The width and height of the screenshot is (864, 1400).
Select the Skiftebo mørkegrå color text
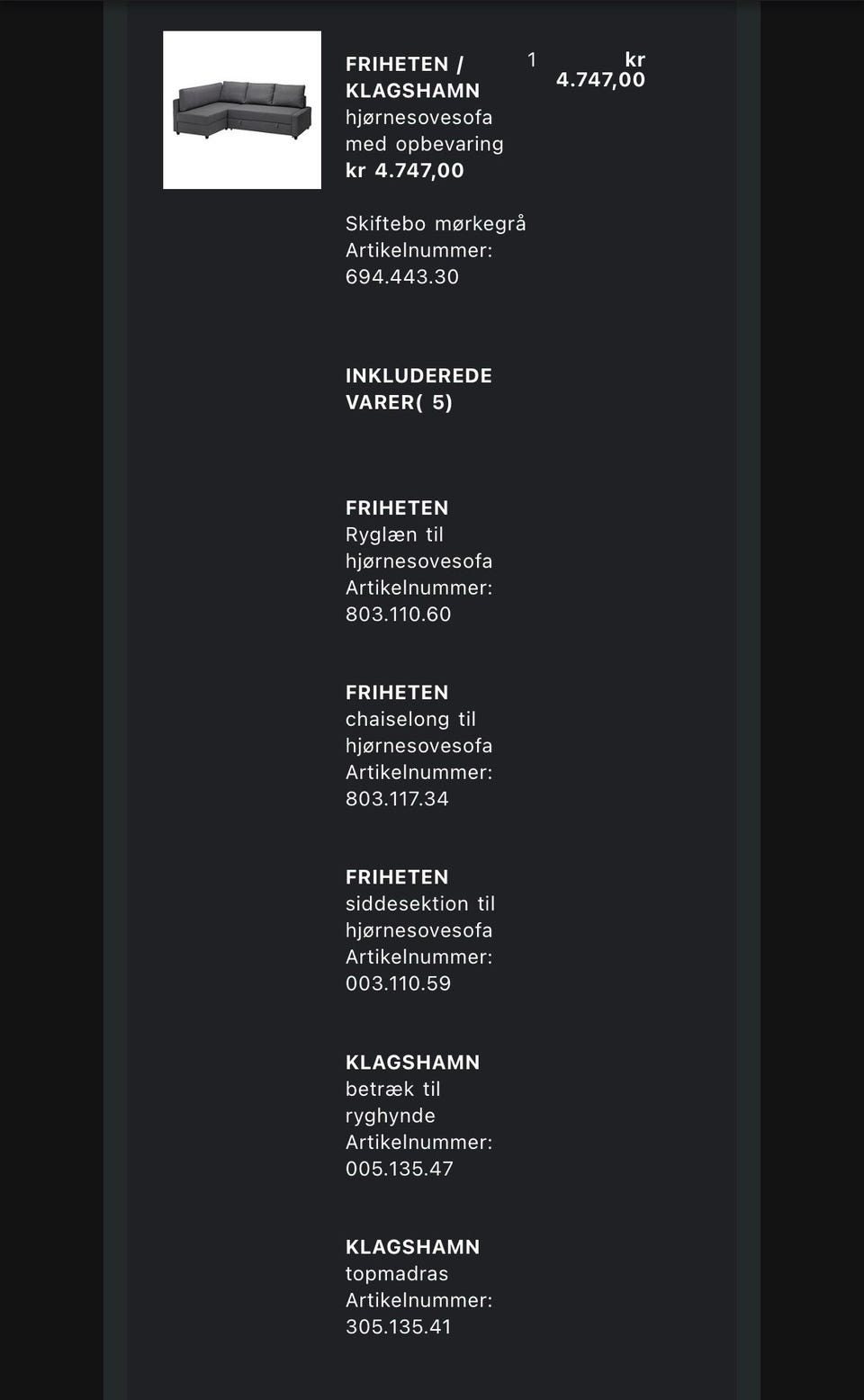point(436,223)
